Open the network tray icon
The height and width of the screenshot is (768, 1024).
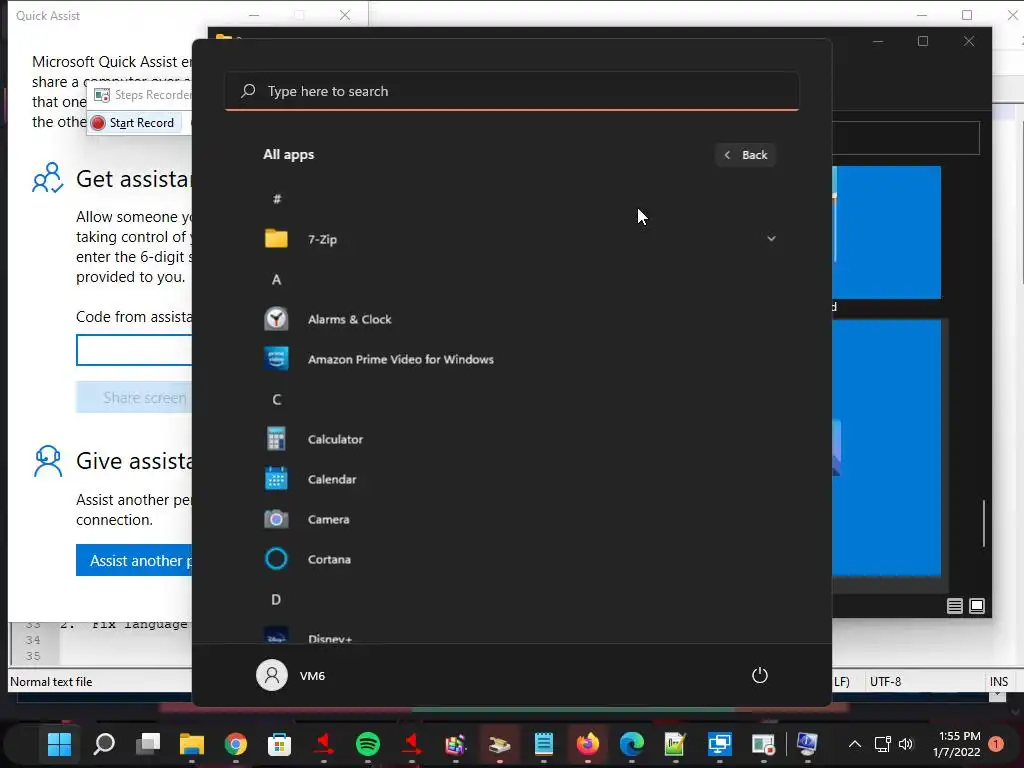pos(882,744)
